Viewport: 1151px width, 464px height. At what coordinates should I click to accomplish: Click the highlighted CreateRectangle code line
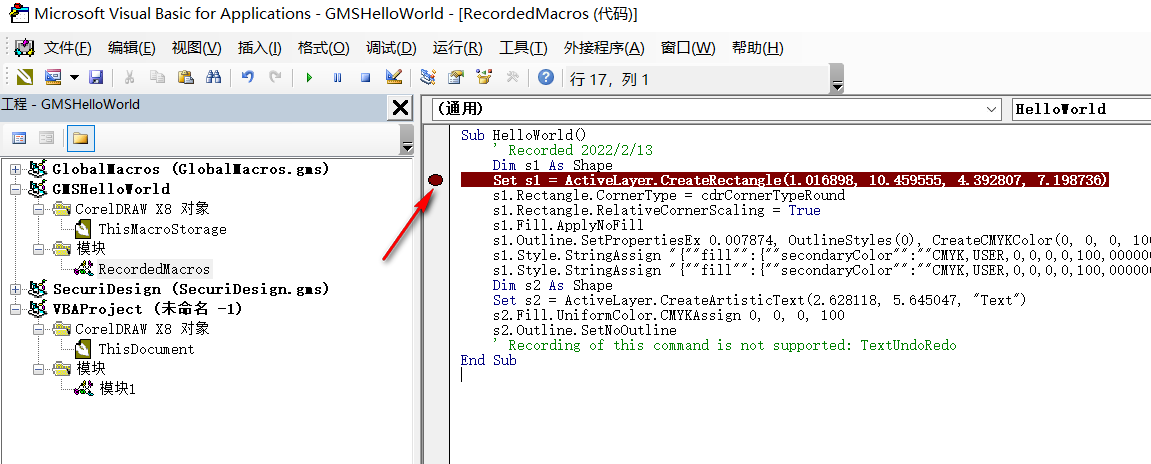[785, 180]
